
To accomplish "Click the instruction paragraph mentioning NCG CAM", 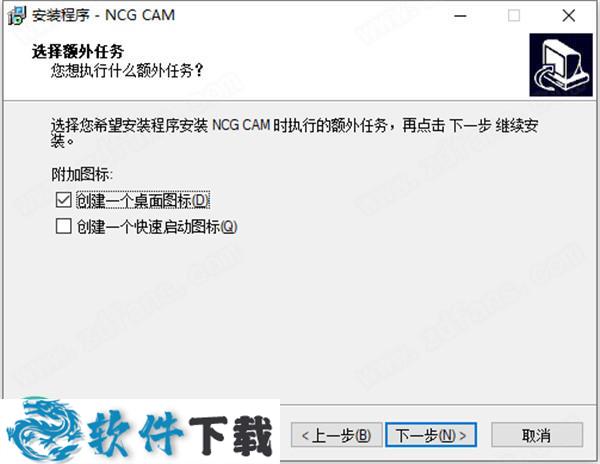I will [295, 133].
